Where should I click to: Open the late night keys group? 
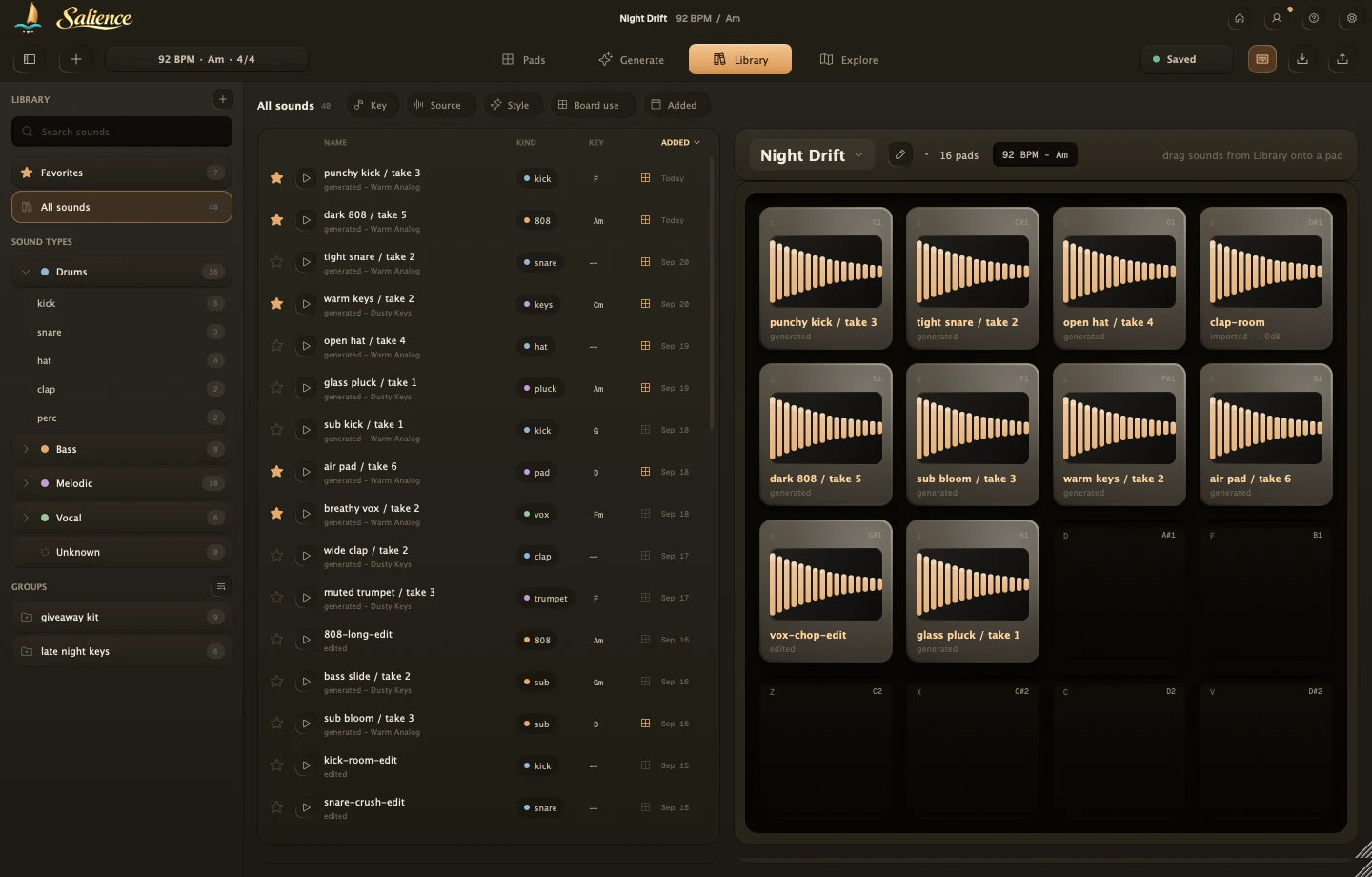click(122, 651)
